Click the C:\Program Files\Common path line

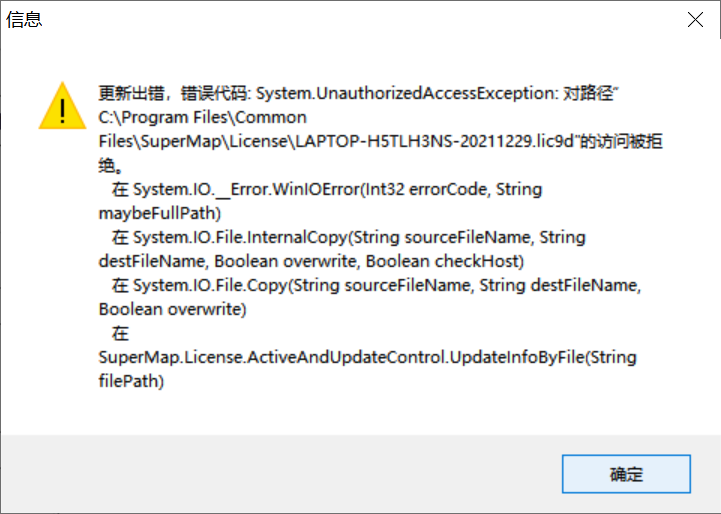click(202, 118)
